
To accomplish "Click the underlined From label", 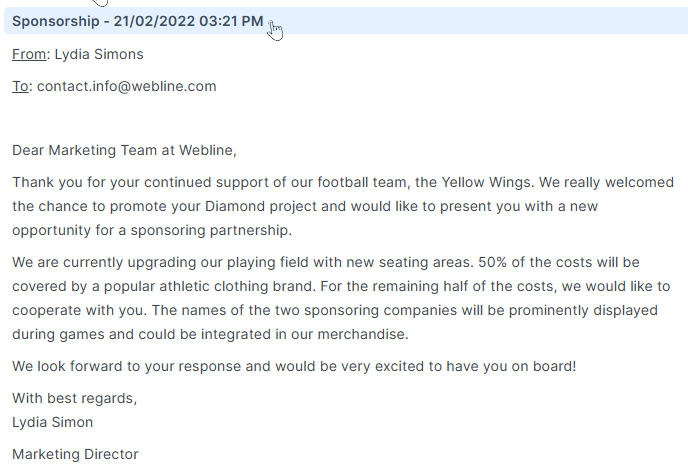I will pyautogui.click(x=29, y=54).
